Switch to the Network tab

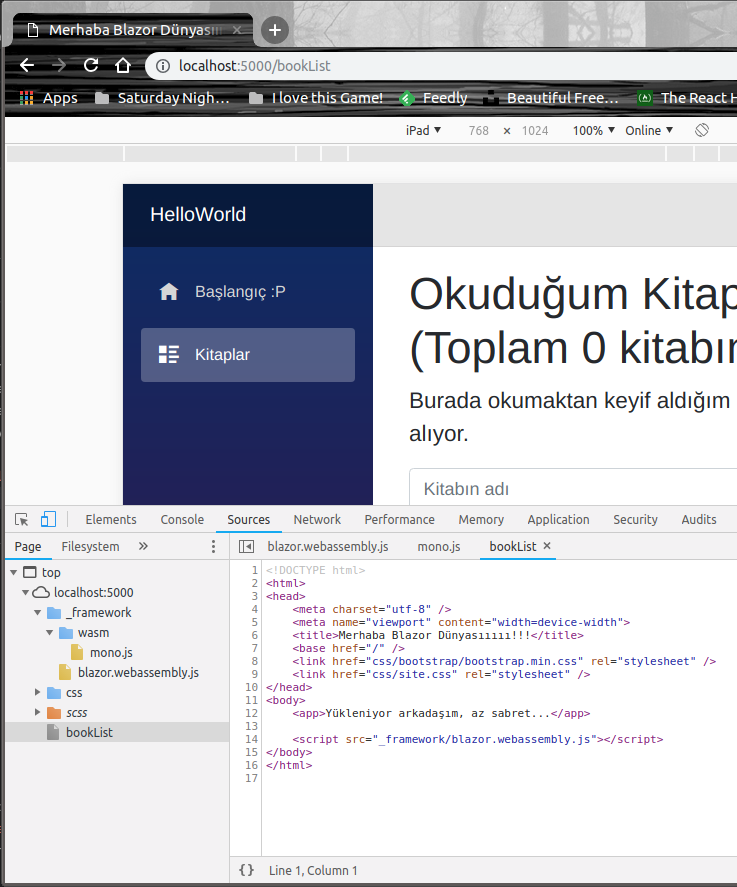[x=317, y=519]
